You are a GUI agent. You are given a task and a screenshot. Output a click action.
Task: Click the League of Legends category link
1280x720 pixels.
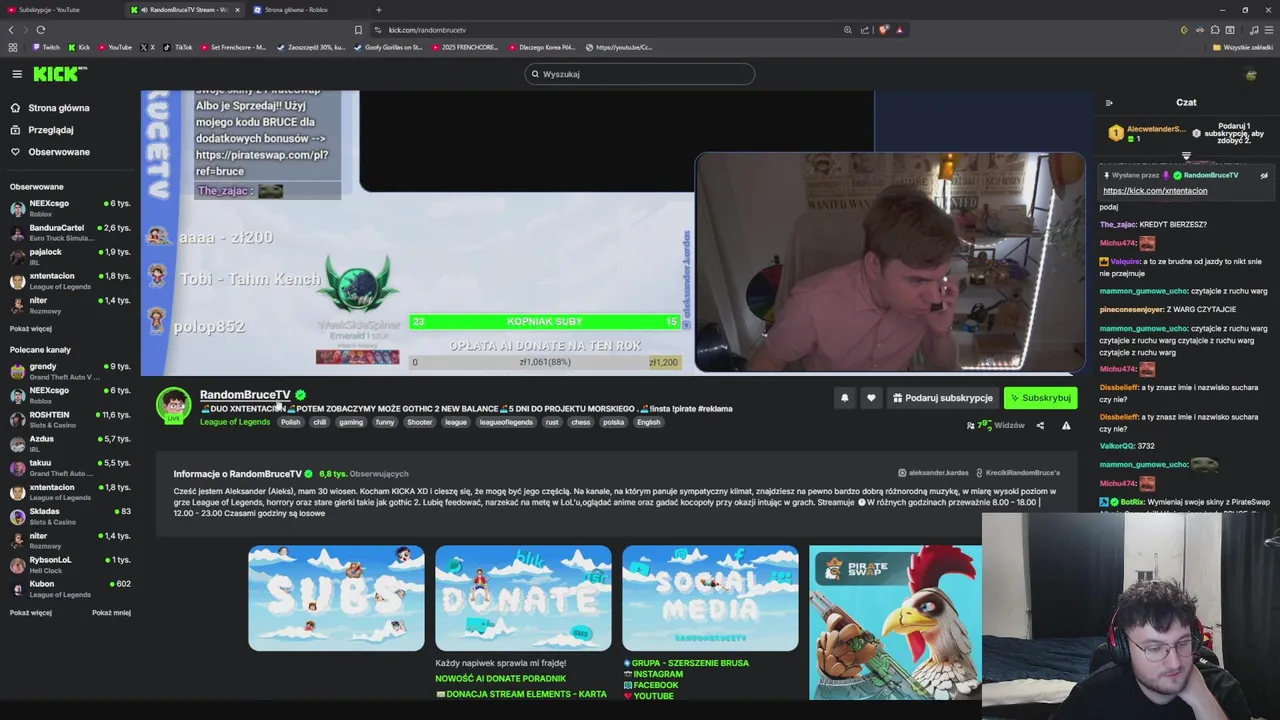click(235, 422)
